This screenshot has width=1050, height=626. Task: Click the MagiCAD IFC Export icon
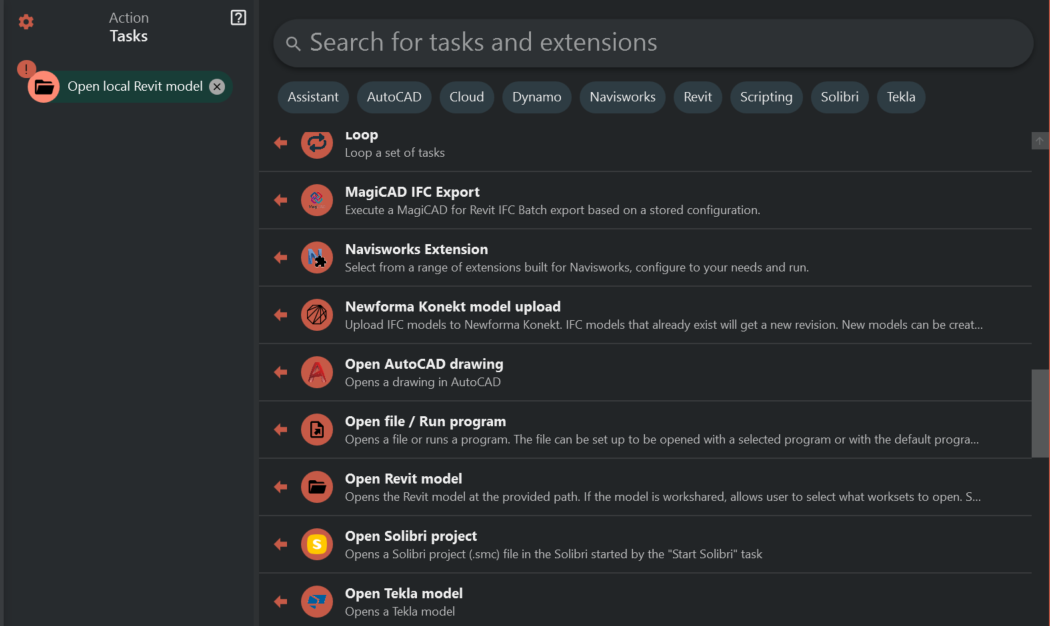coord(317,200)
